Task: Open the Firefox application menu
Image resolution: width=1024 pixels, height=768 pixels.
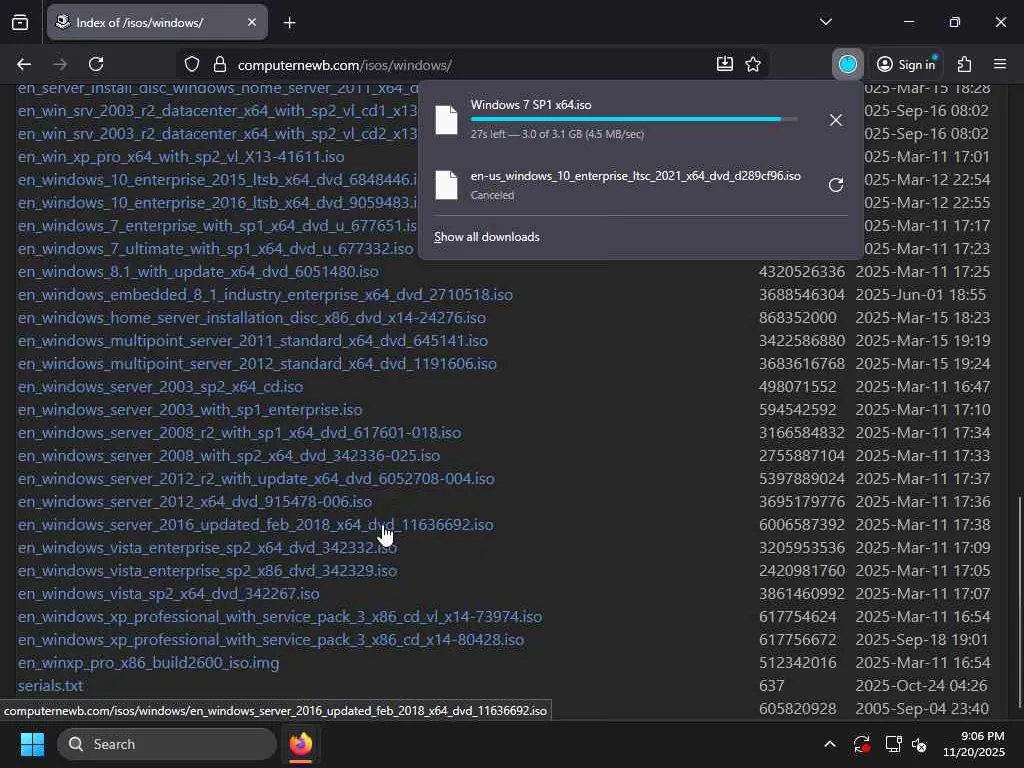Action: pyautogui.click(x=1000, y=64)
